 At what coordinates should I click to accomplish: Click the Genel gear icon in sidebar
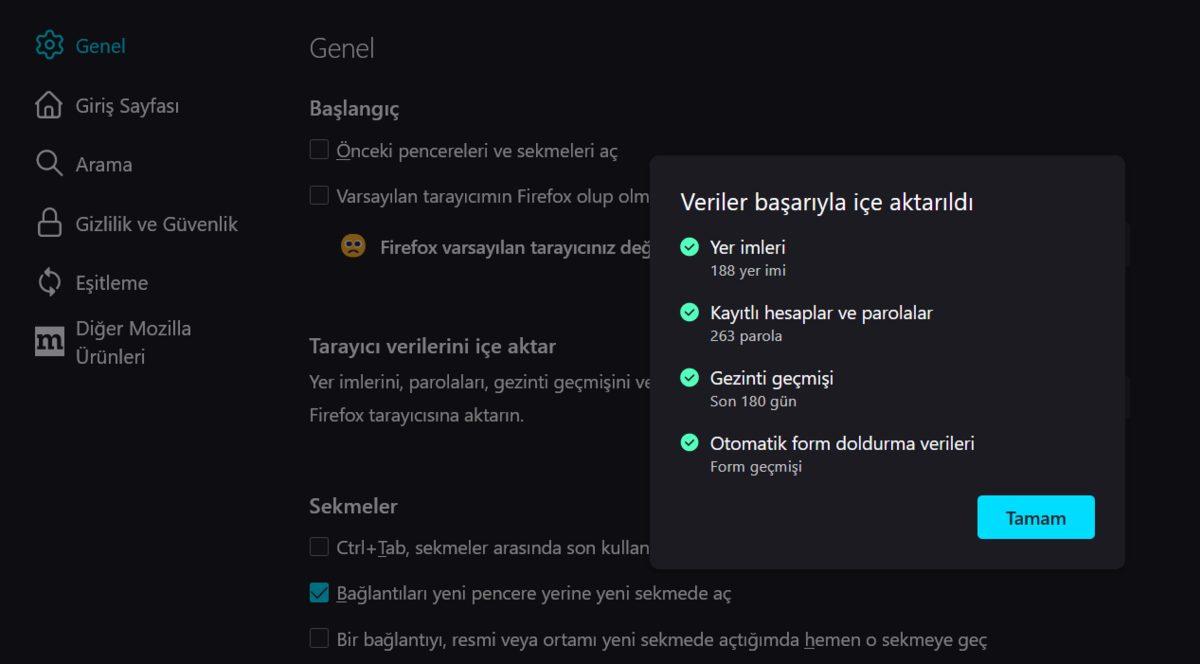pyautogui.click(x=47, y=45)
